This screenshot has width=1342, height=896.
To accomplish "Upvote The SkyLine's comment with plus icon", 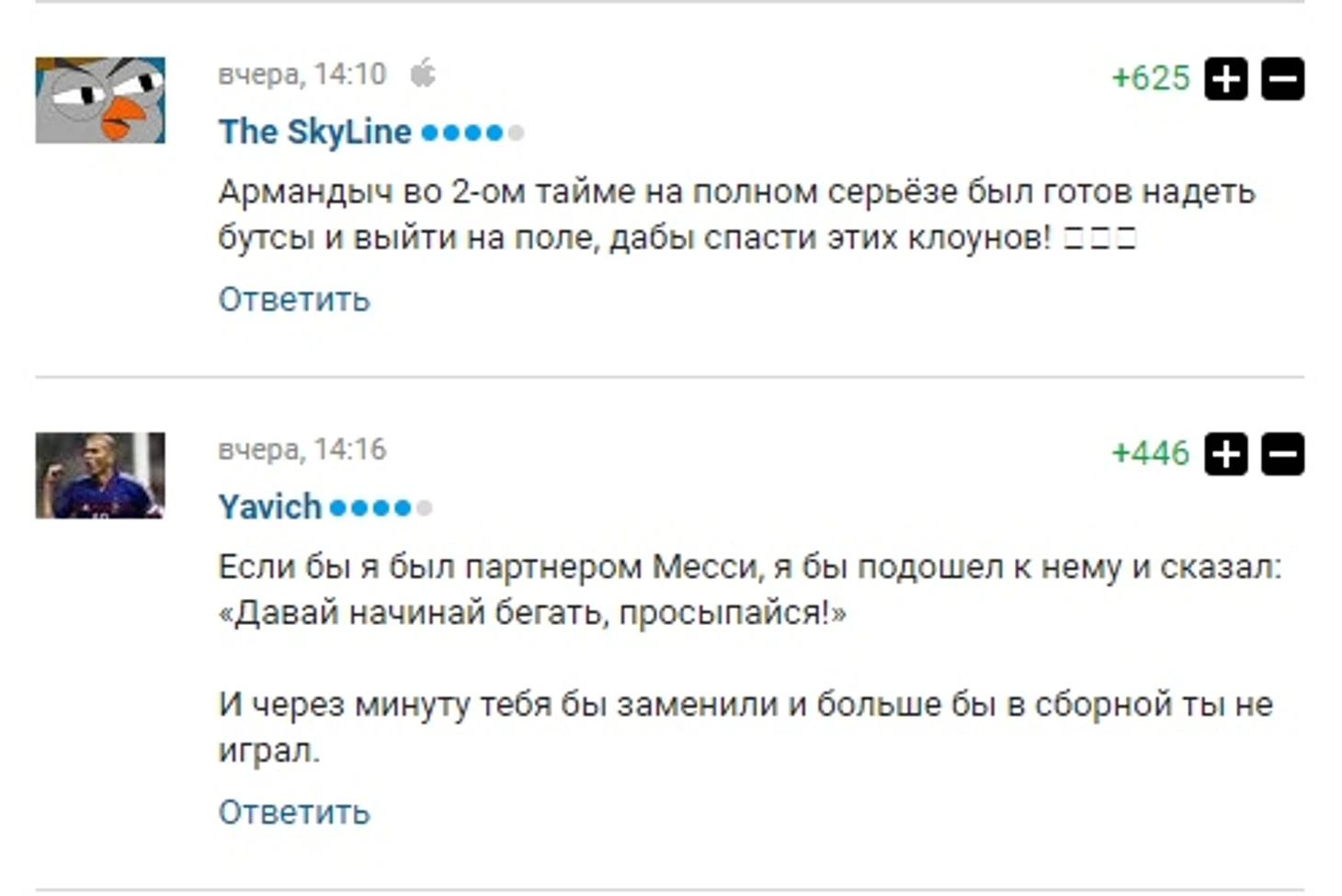I will (x=1226, y=78).
